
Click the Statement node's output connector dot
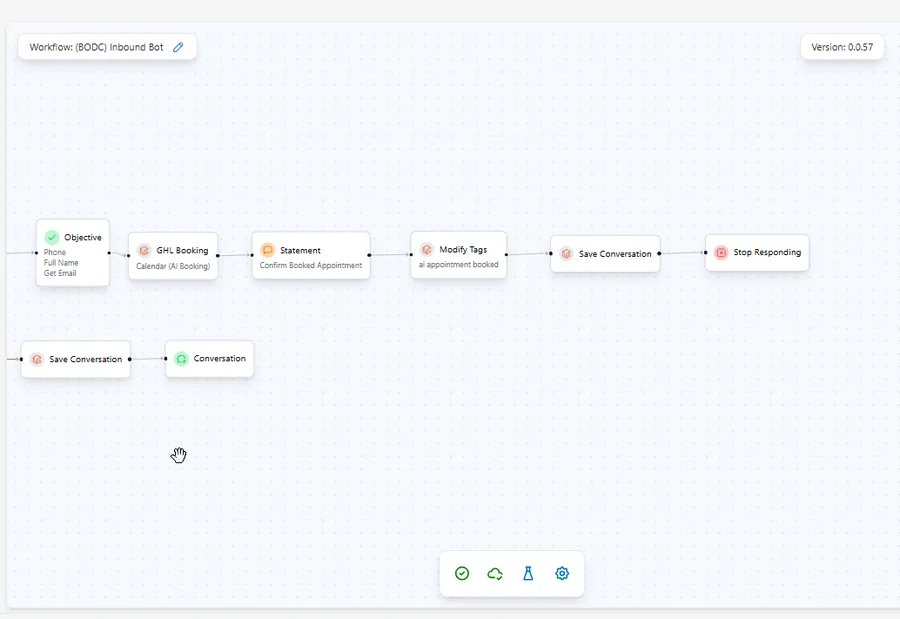point(370,255)
